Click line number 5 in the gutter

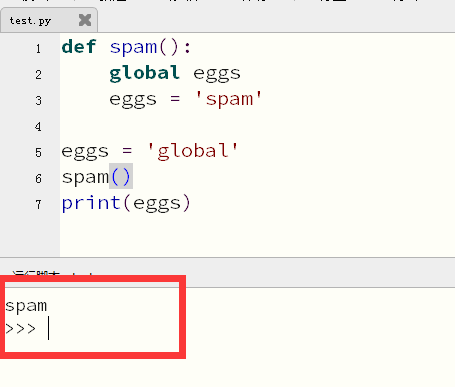pos(38,152)
